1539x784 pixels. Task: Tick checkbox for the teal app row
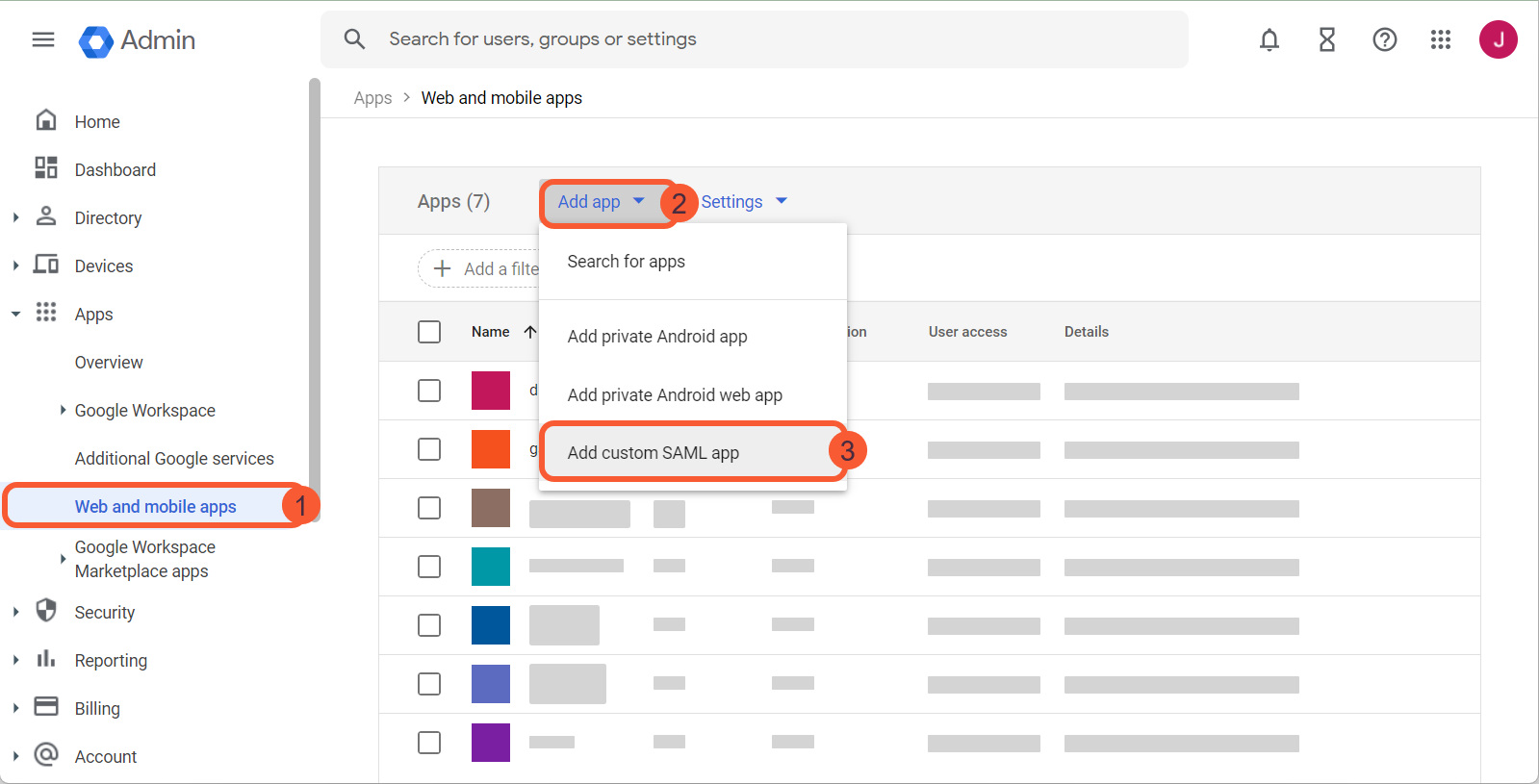(429, 567)
